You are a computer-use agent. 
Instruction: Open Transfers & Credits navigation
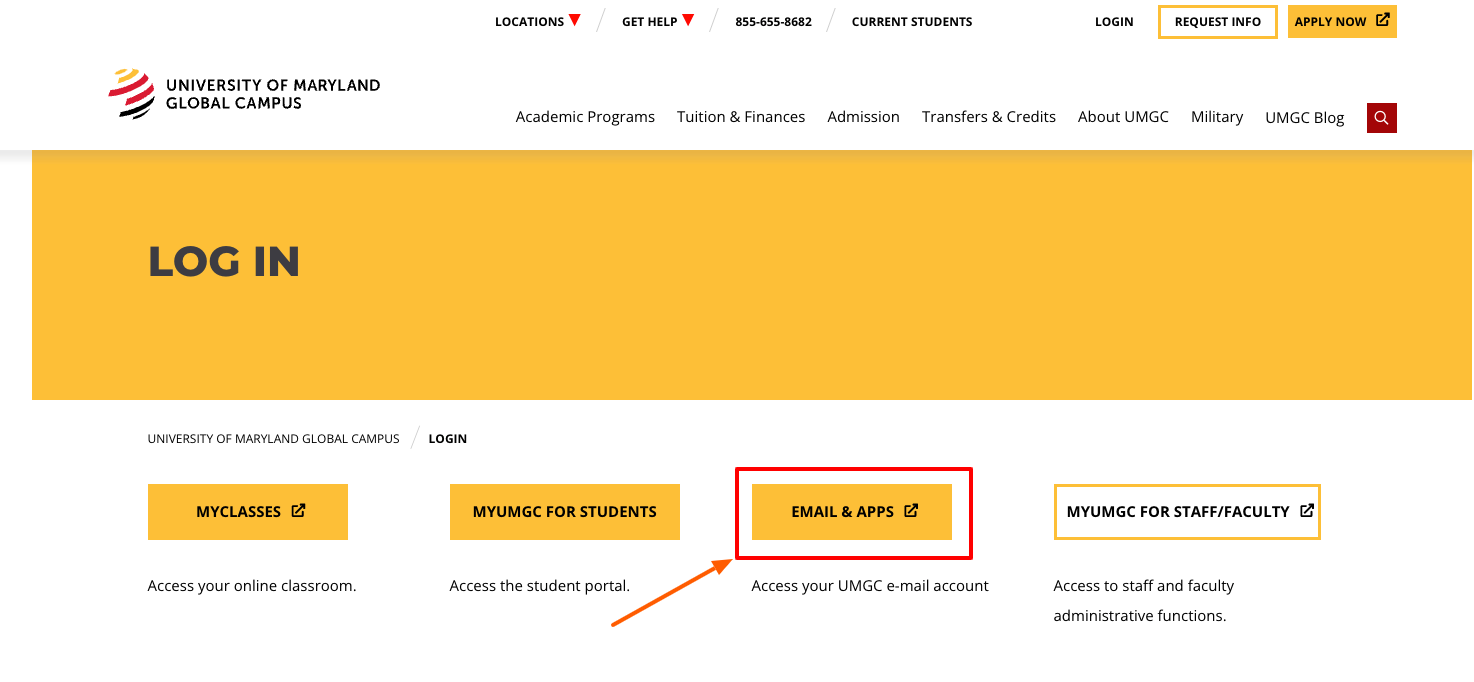pos(988,117)
